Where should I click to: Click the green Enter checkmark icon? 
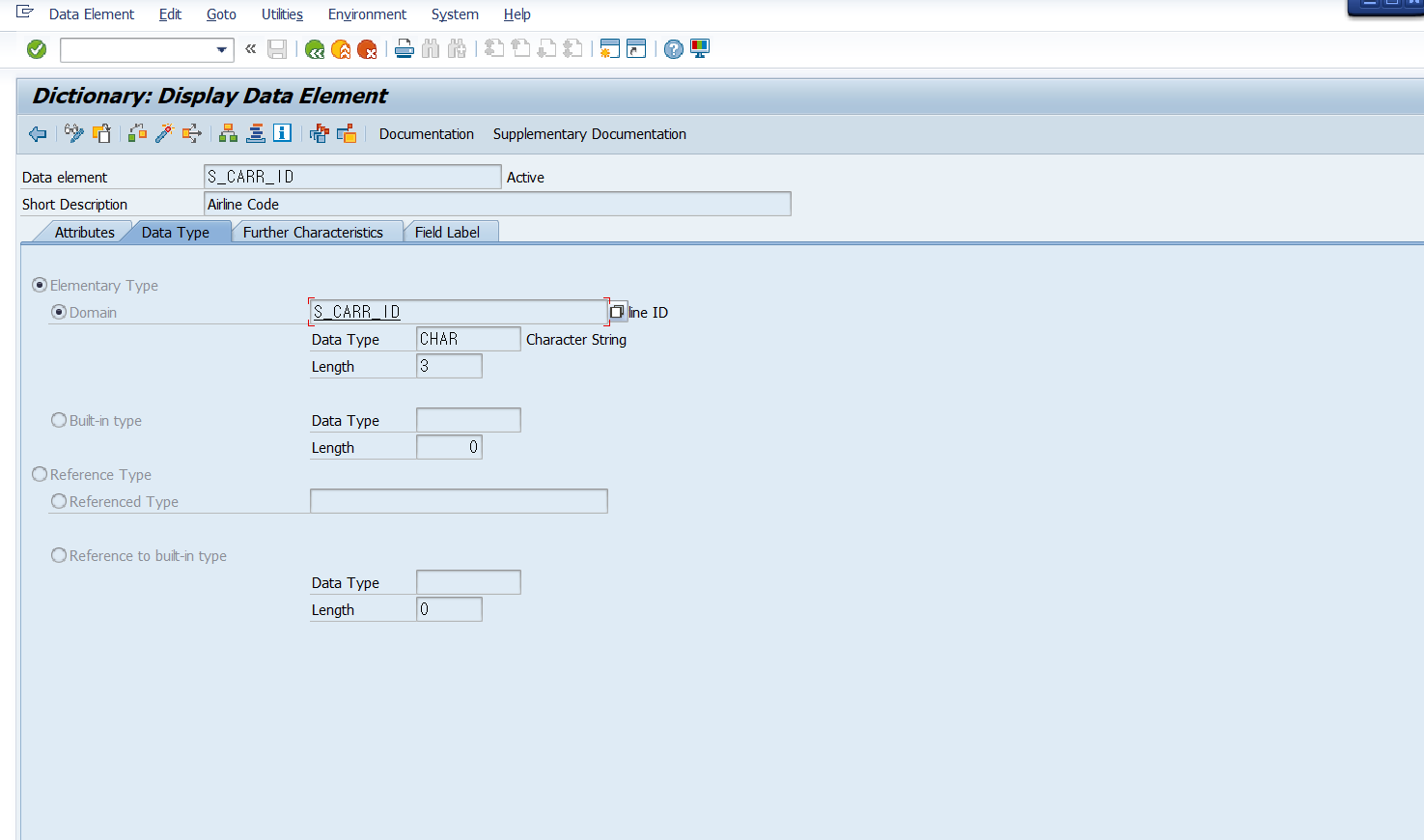[x=37, y=49]
